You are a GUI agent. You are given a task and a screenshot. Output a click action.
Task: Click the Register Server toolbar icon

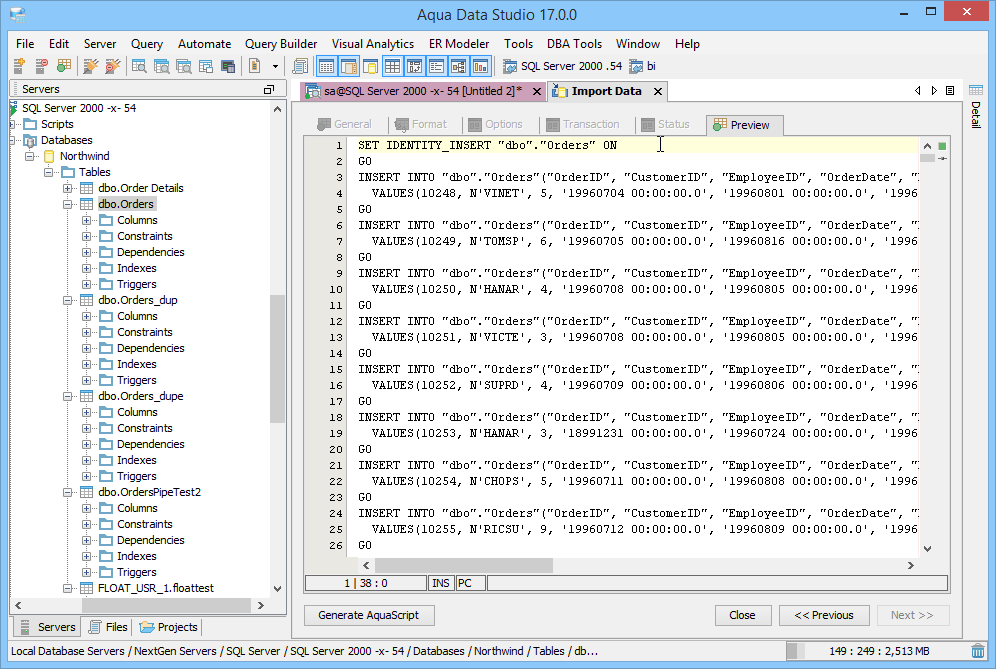19,66
